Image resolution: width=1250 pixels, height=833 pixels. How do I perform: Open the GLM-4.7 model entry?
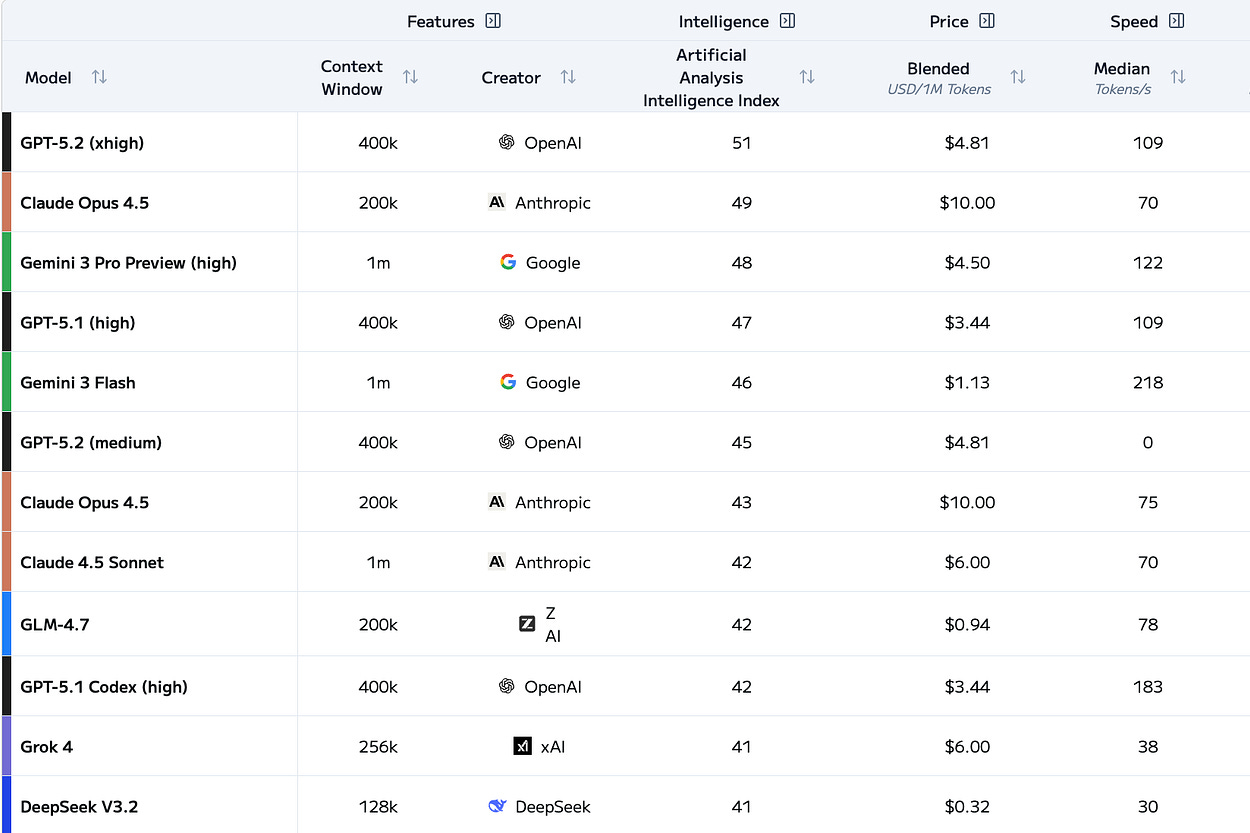click(x=55, y=625)
